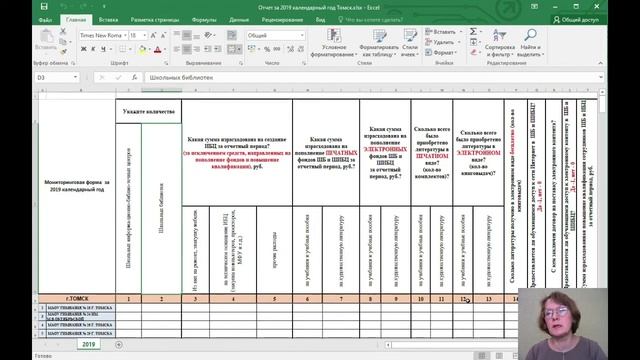Apply cell borders from the border icon
Screen dimensions: 640x360
tap(122, 49)
